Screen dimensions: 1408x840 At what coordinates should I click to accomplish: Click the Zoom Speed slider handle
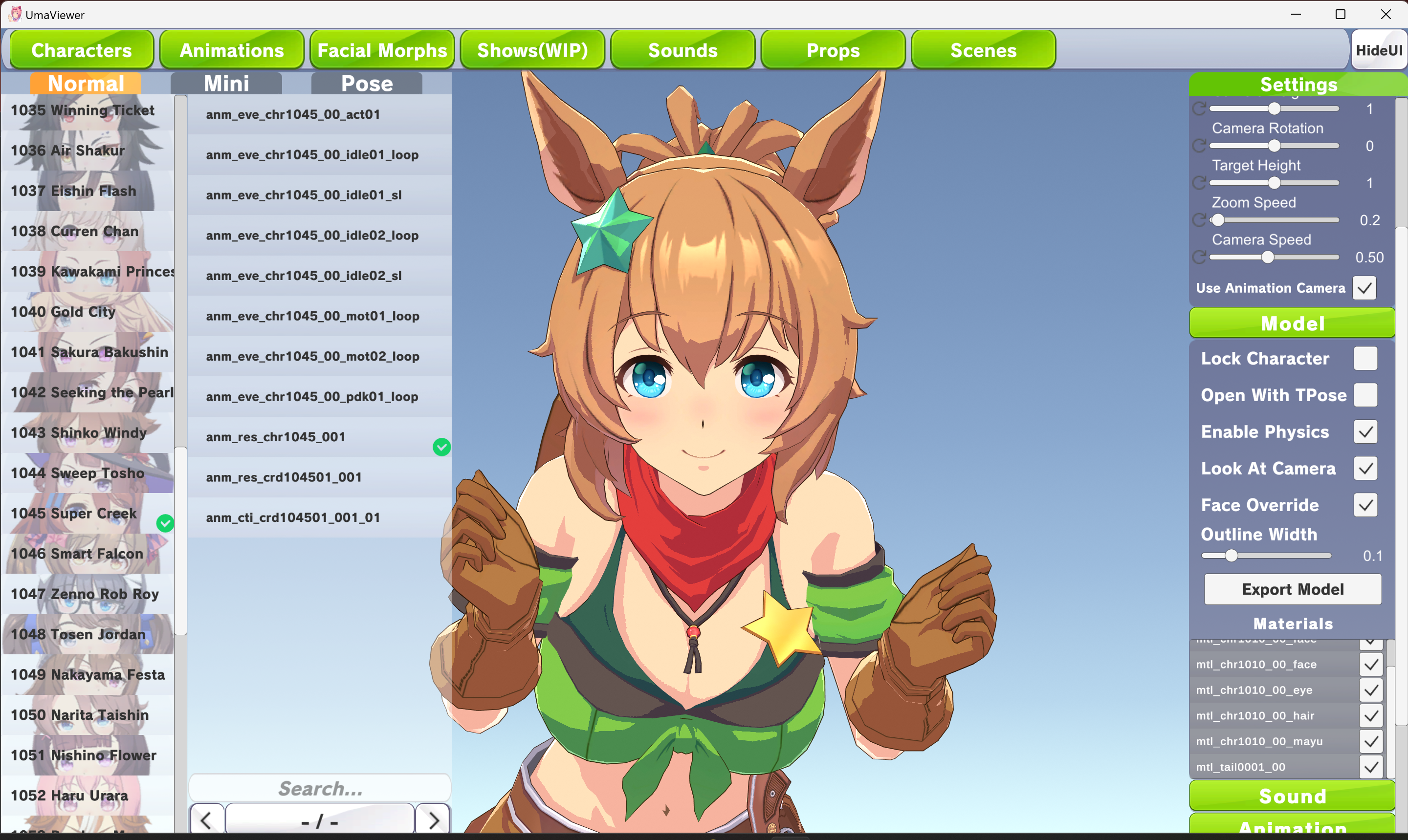tap(1218, 220)
